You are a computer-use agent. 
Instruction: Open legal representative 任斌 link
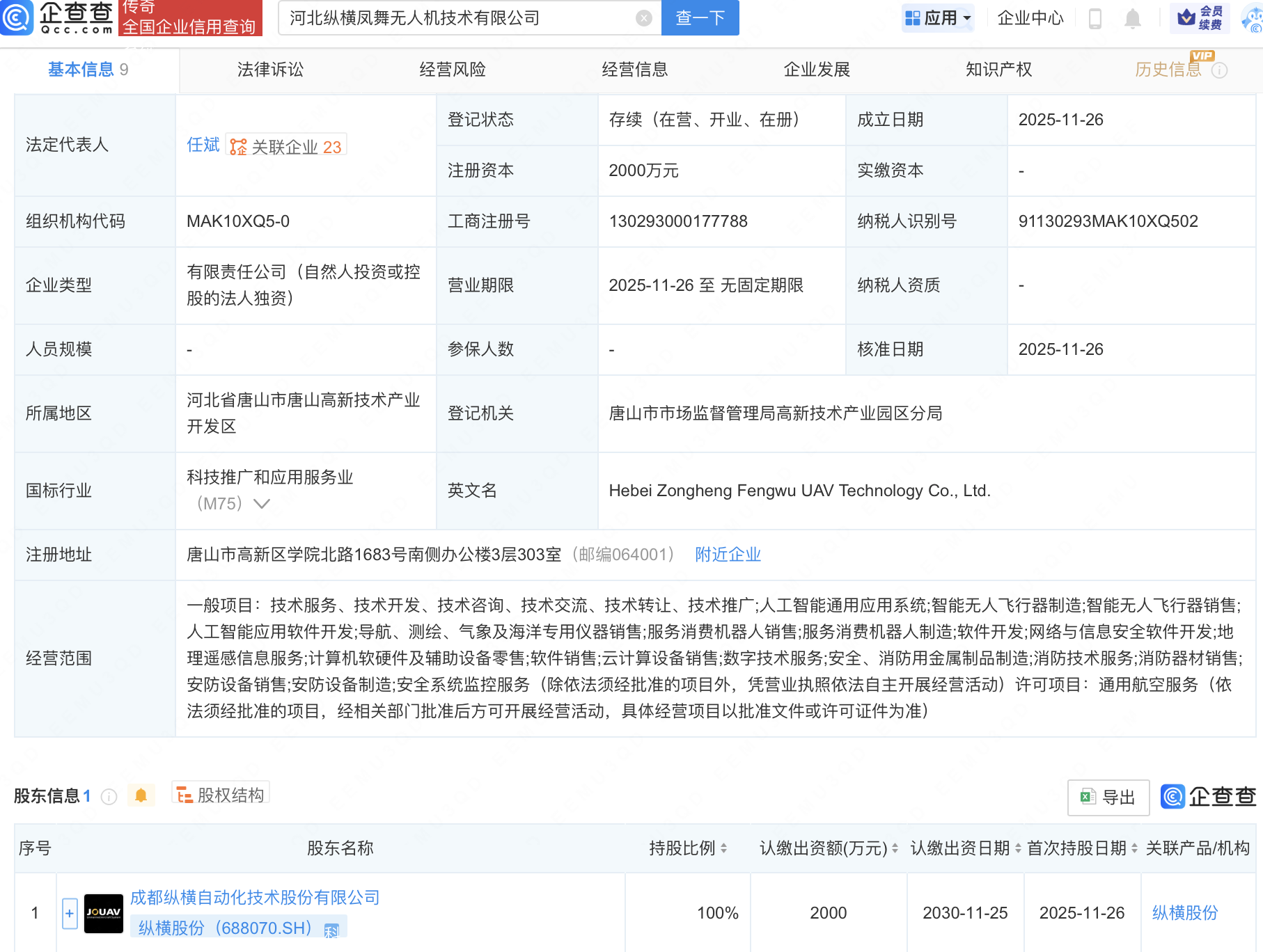(203, 145)
